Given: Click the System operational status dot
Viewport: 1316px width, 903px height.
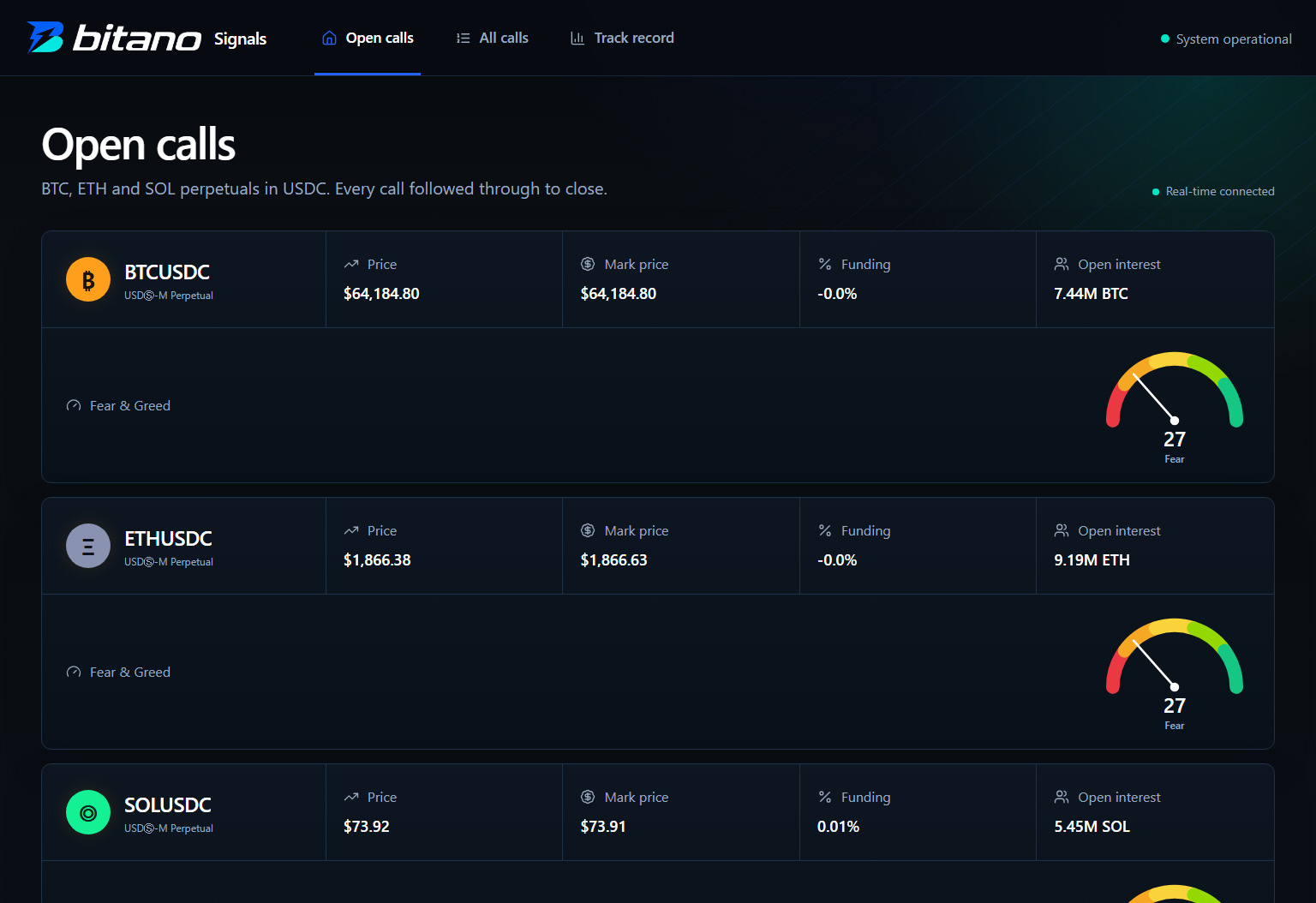Looking at the screenshot, I should pyautogui.click(x=1165, y=39).
